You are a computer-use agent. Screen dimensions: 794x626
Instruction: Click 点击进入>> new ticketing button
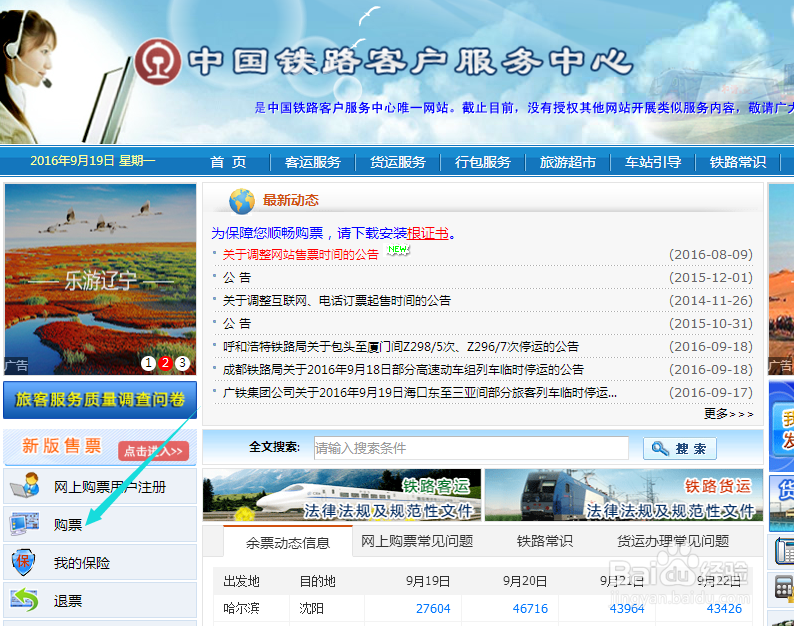click(x=153, y=451)
